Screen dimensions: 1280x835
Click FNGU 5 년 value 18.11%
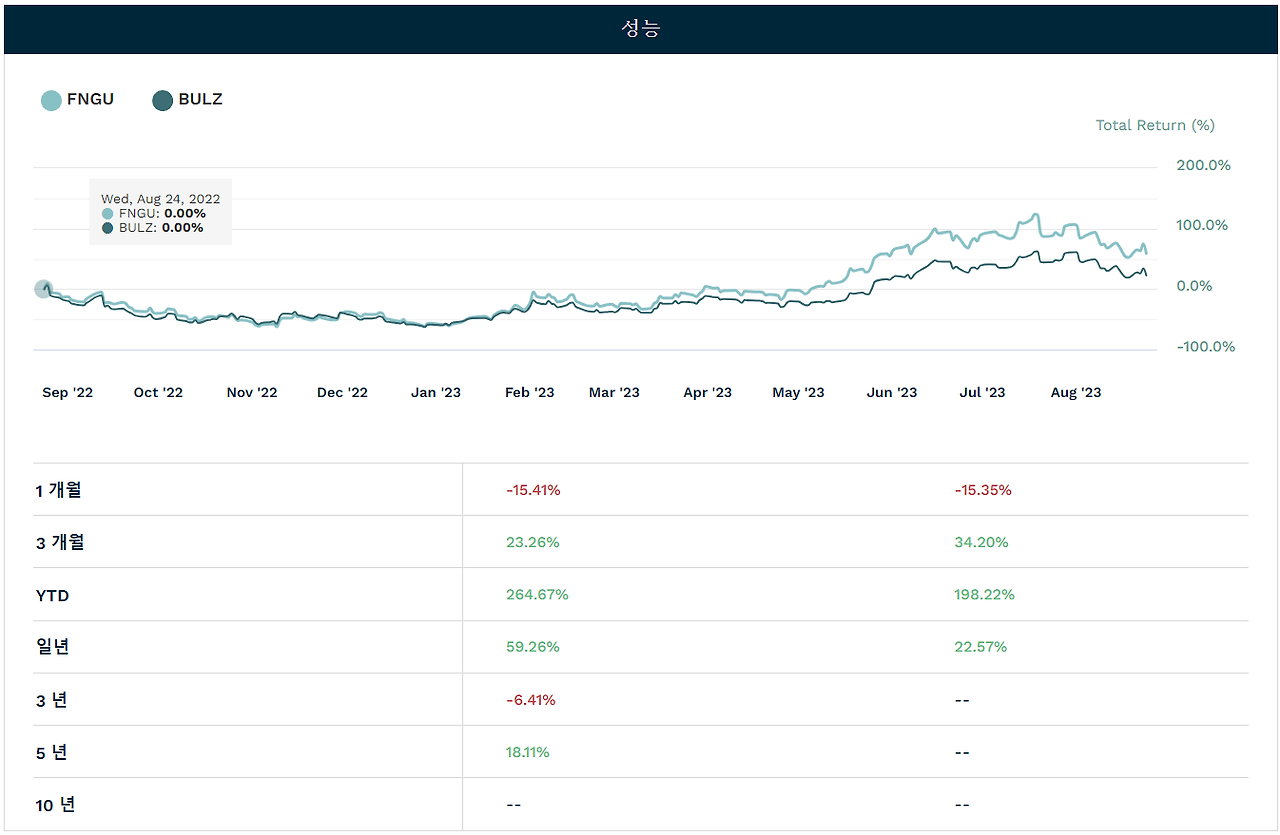(528, 752)
